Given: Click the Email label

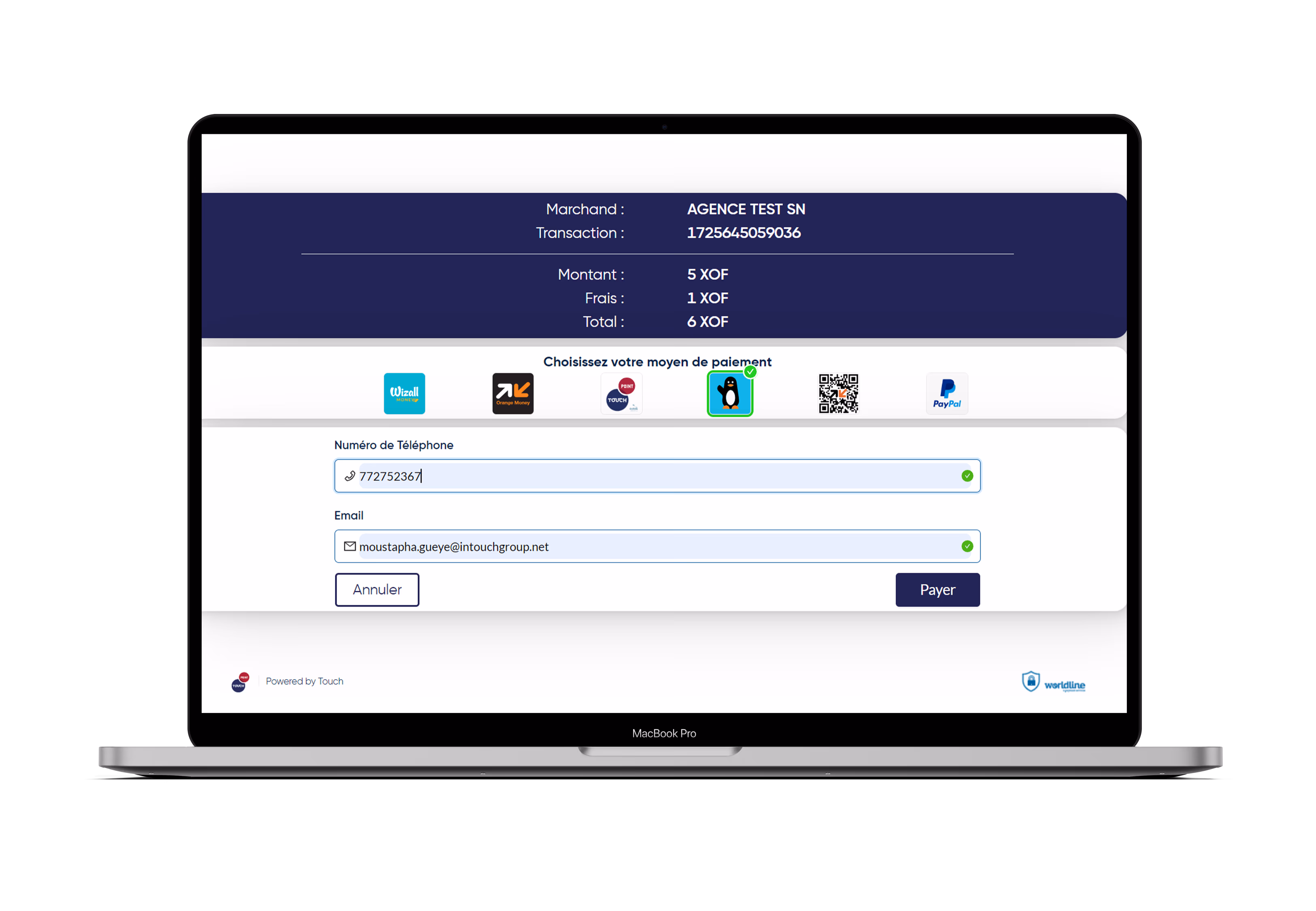Looking at the screenshot, I should click(349, 515).
